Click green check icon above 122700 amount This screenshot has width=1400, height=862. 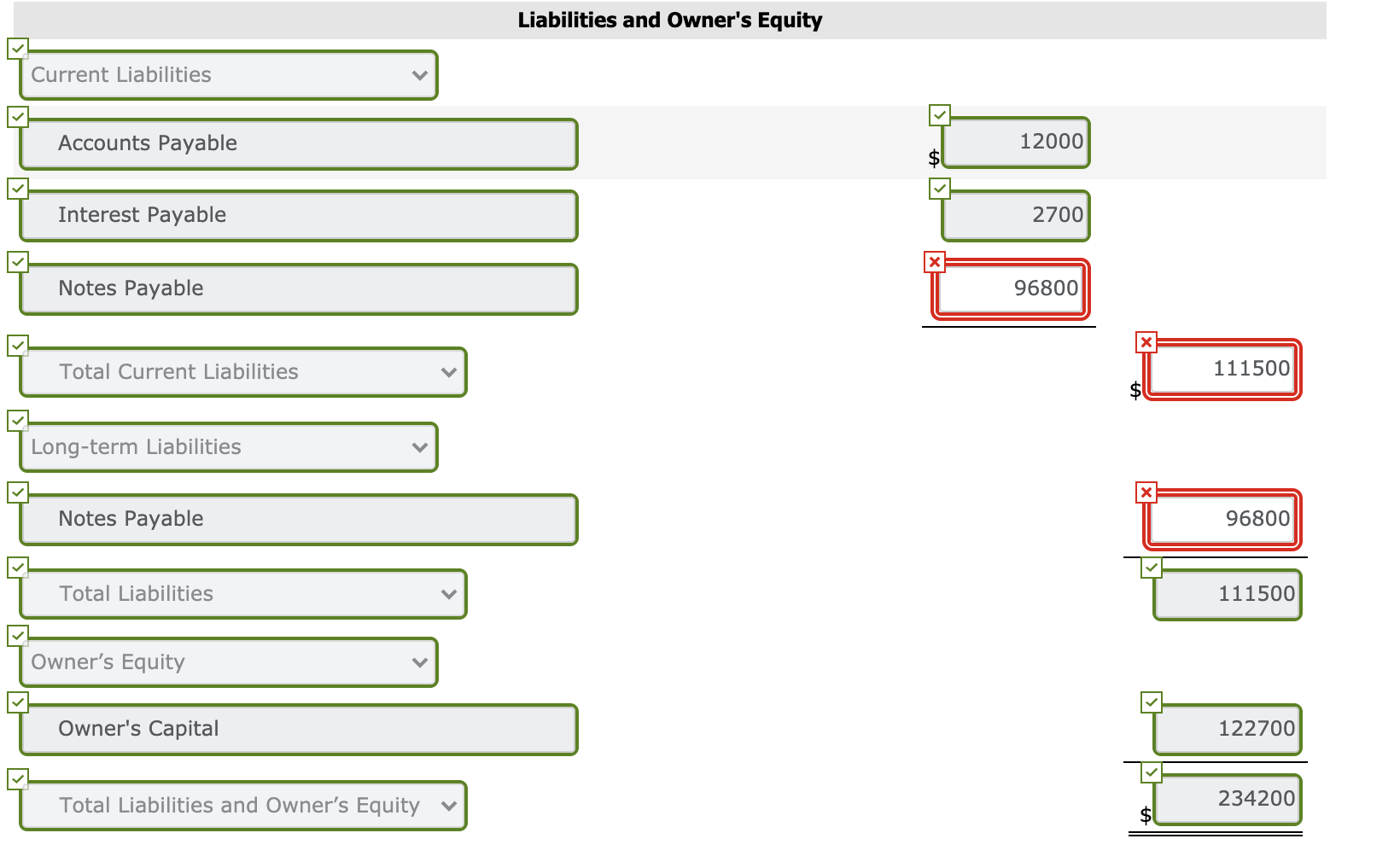pos(1152,702)
